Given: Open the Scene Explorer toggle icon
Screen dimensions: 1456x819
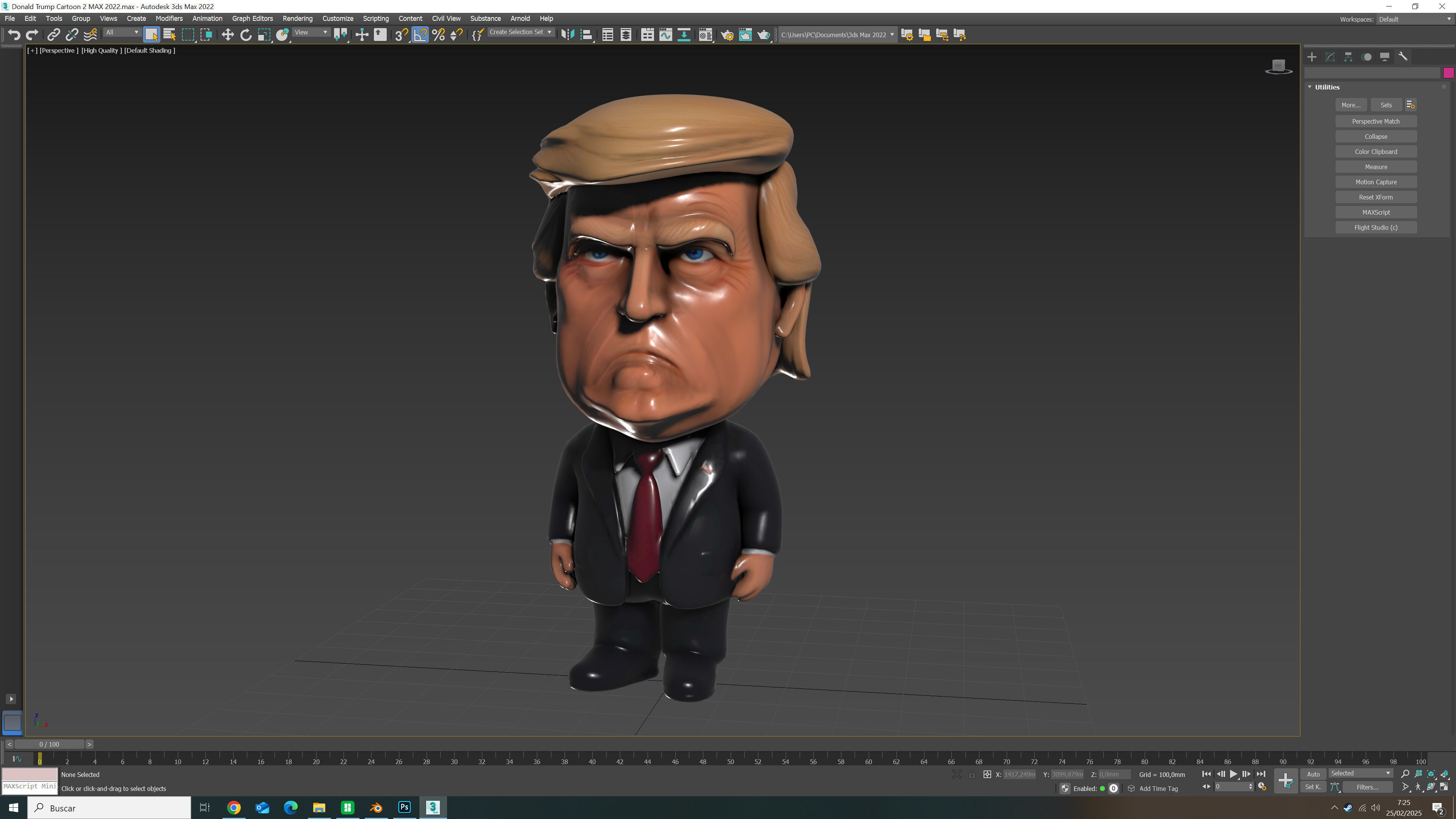Looking at the screenshot, I should coord(607,35).
